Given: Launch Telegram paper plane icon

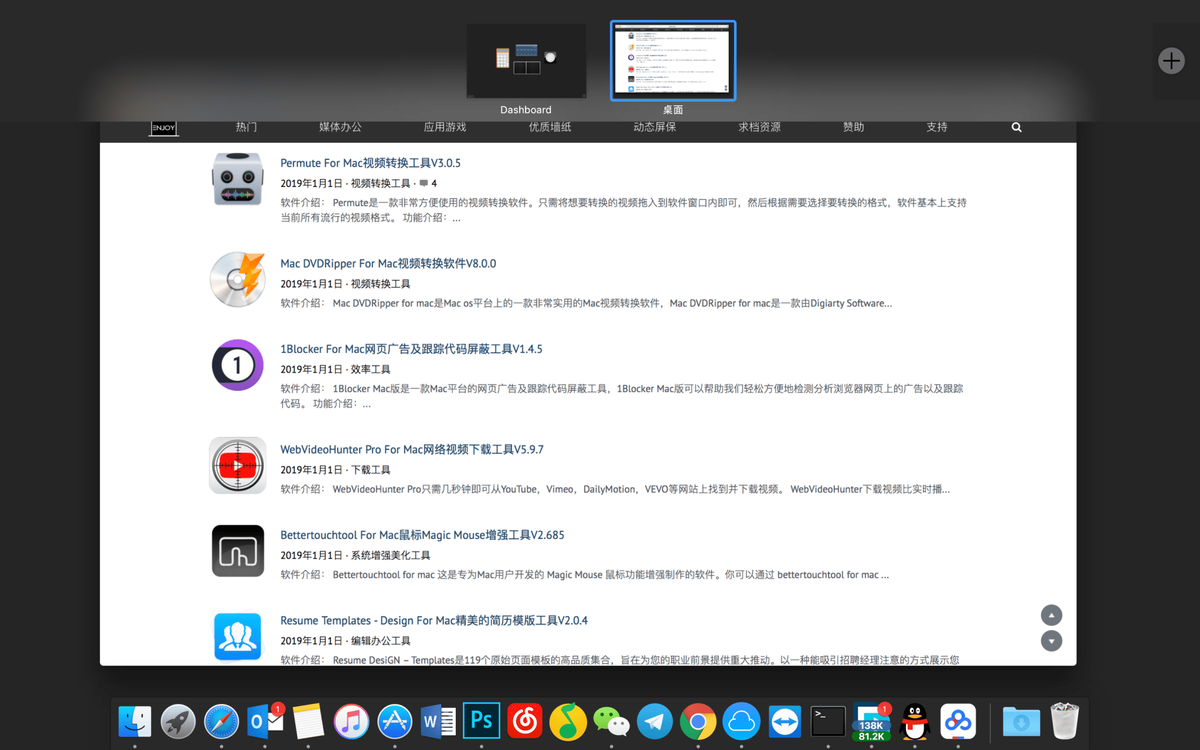Looking at the screenshot, I should [x=655, y=721].
